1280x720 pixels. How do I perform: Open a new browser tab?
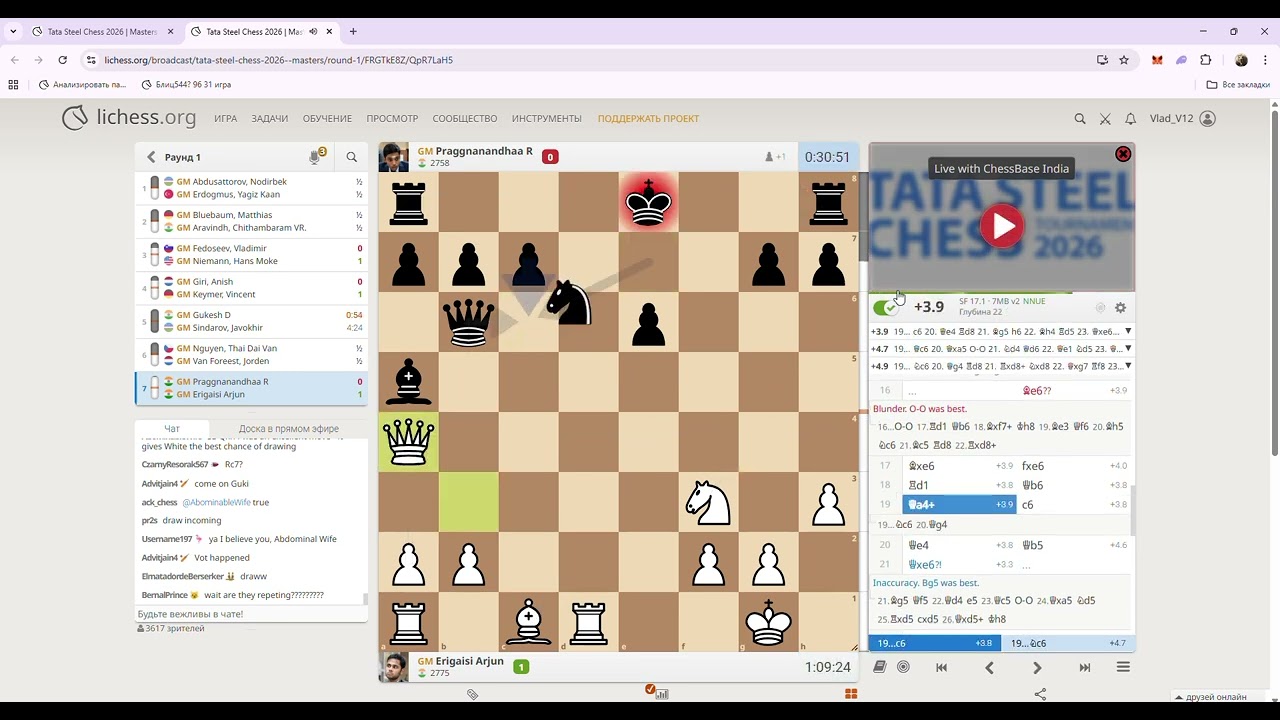point(353,31)
